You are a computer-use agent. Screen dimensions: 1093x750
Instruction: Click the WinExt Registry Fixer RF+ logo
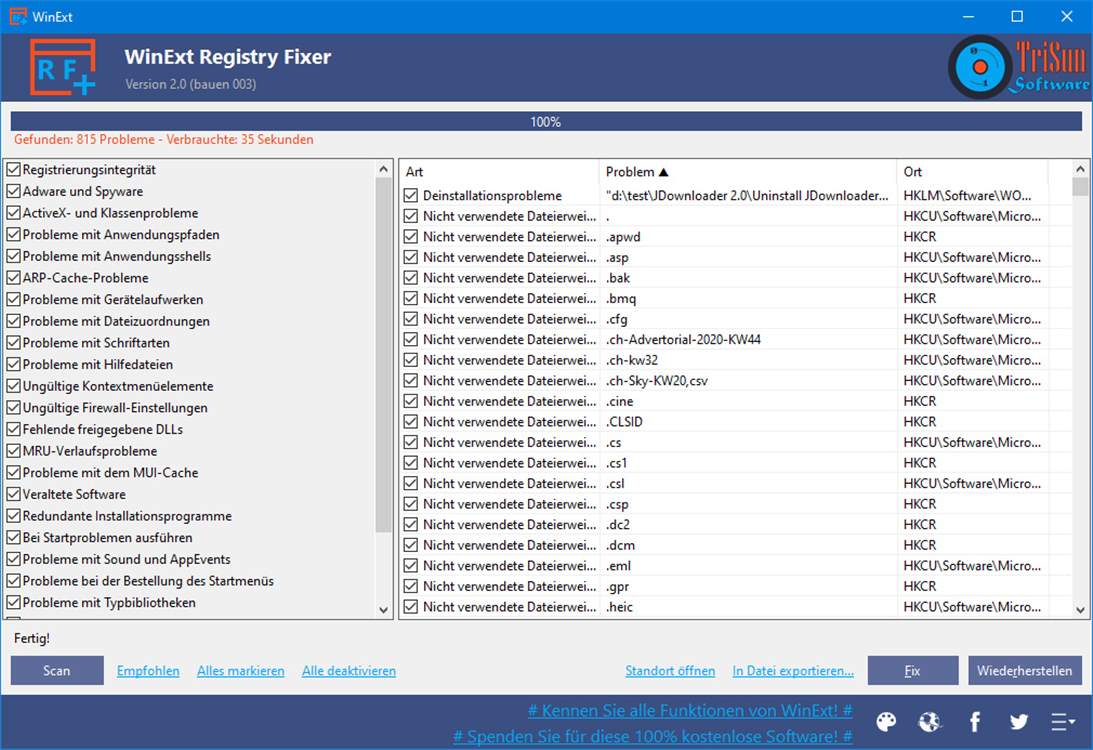[63, 67]
